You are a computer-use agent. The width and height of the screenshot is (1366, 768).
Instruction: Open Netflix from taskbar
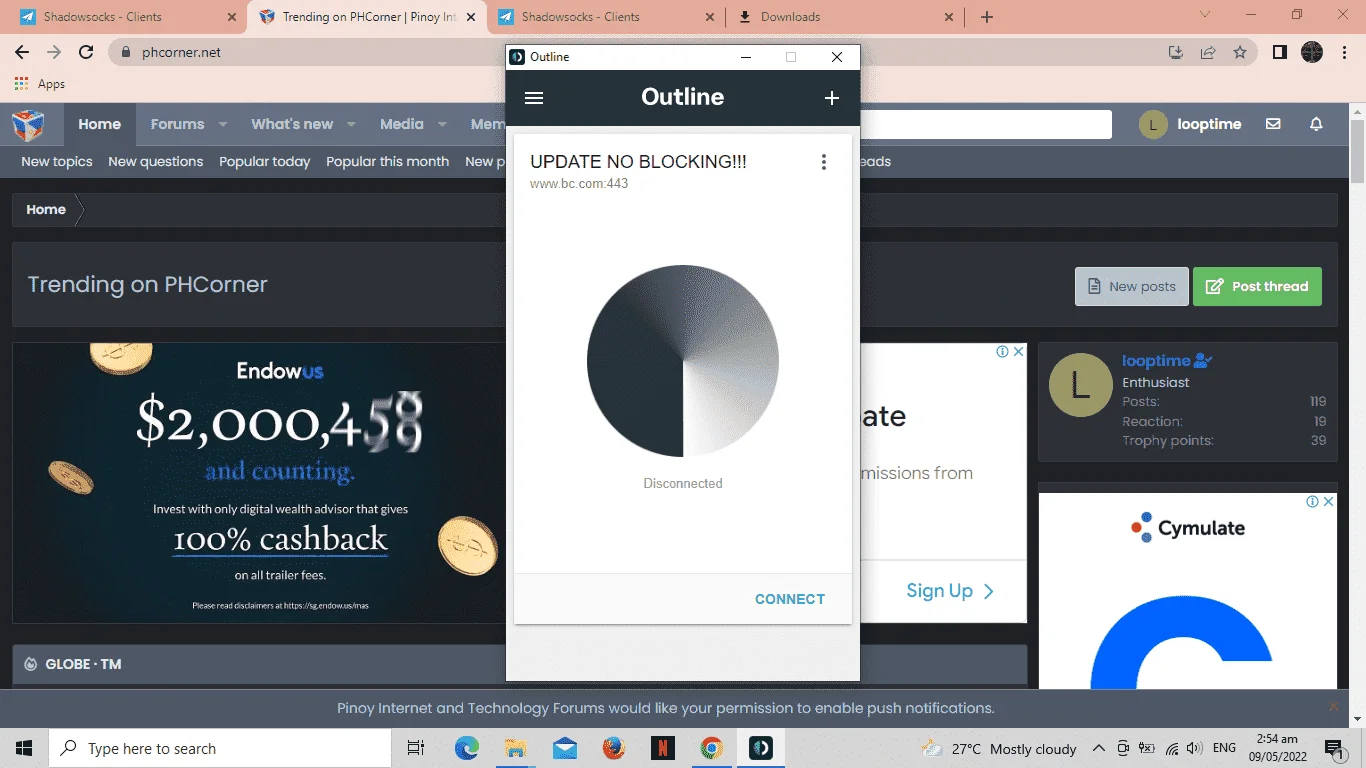pyautogui.click(x=663, y=748)
